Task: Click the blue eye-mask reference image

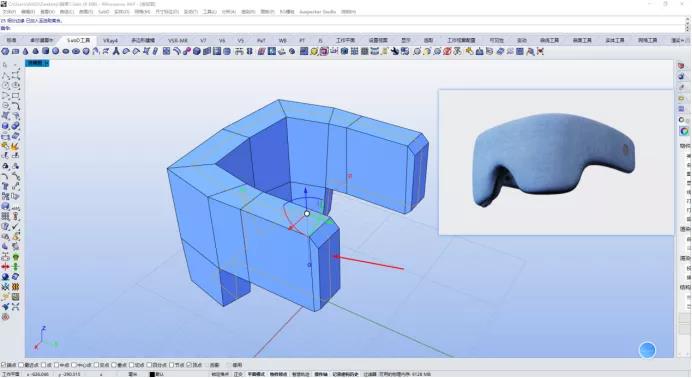Action: [x=556, y=162]
